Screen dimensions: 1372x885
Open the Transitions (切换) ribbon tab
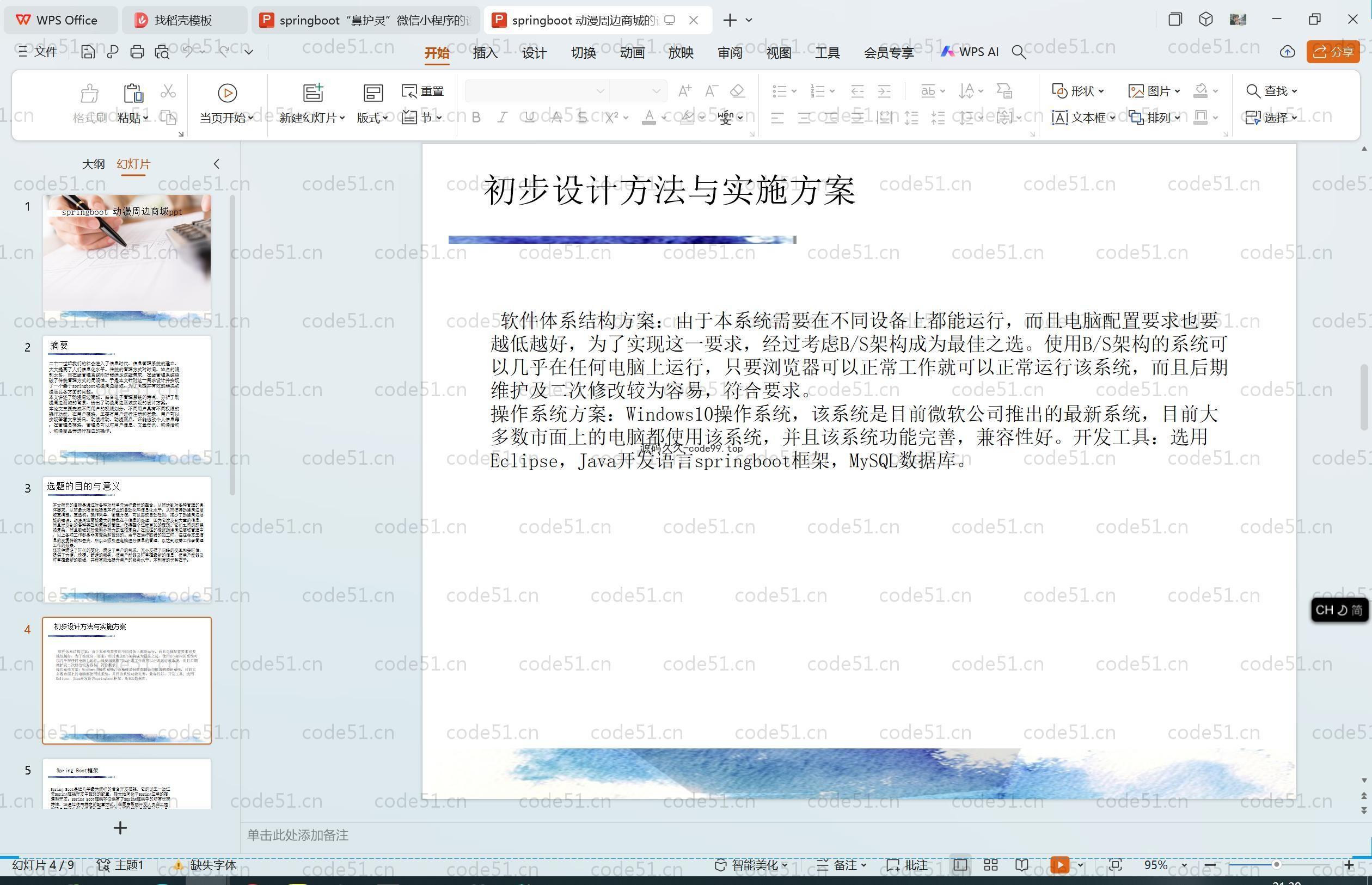pyautogui.click(x=584, y=53)
